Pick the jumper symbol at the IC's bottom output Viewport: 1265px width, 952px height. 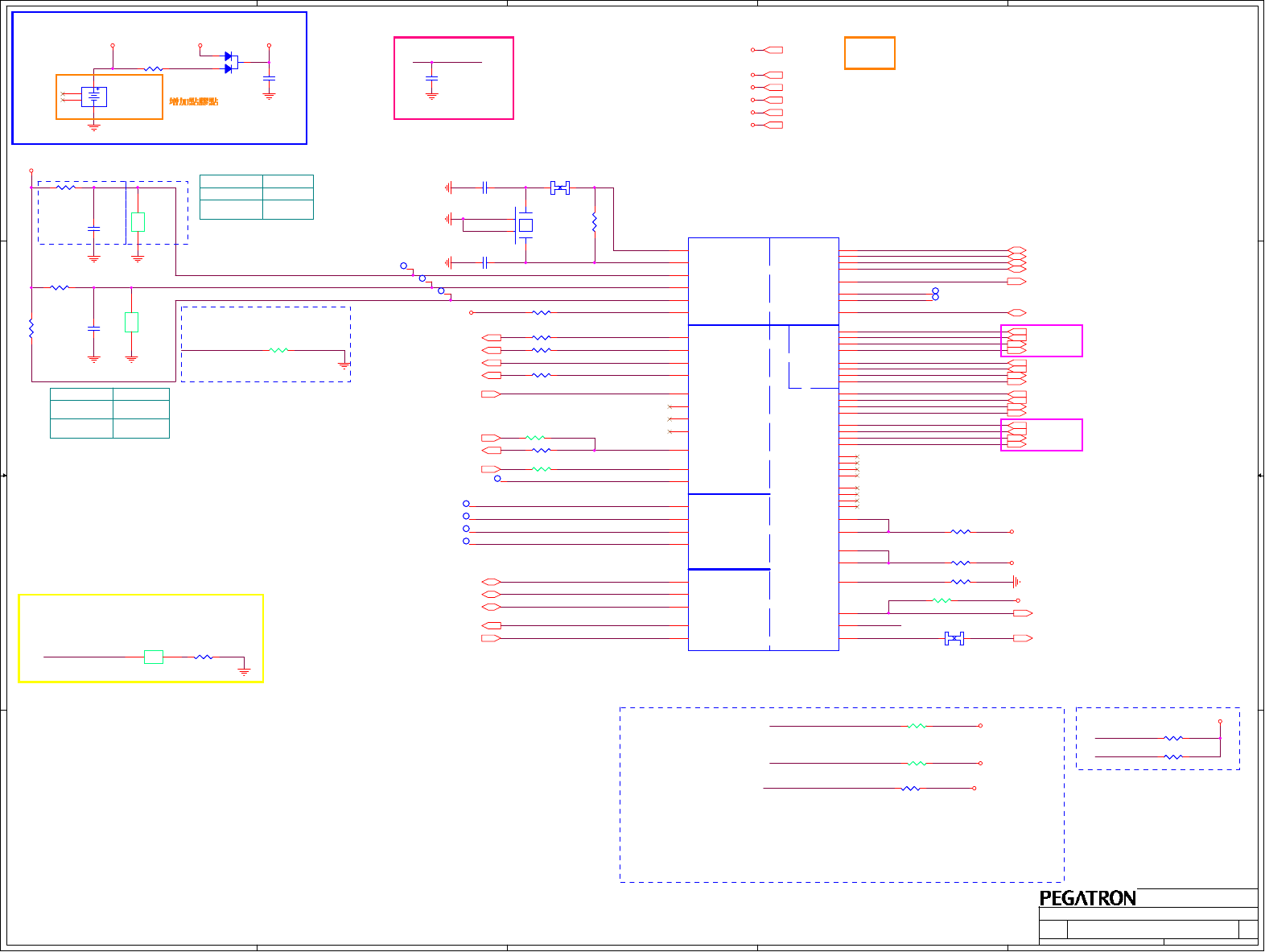954,638
